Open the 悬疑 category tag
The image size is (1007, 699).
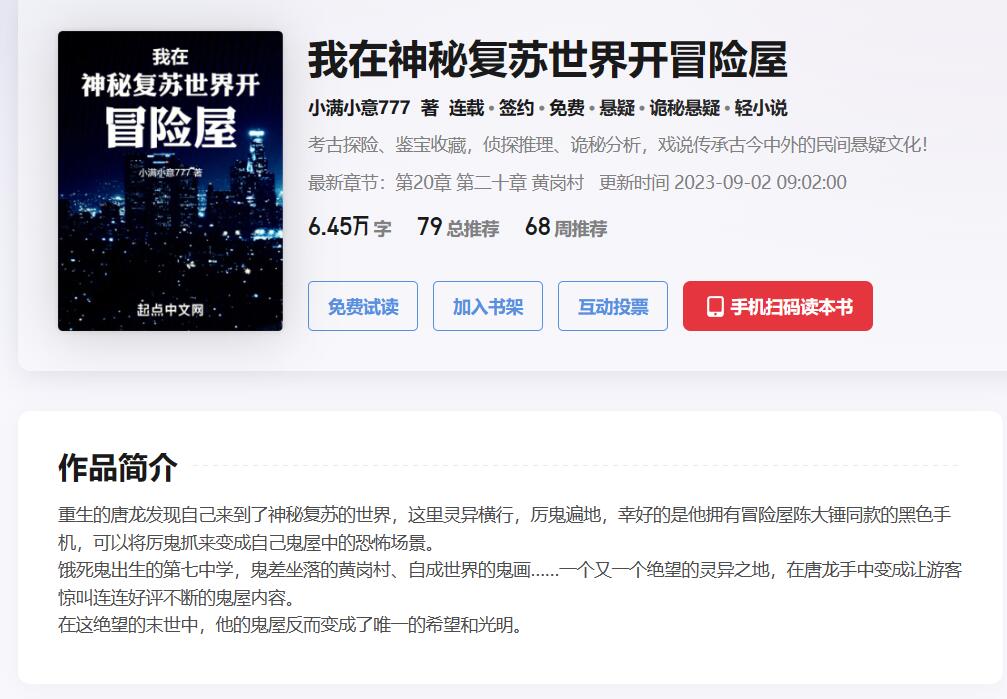(x=617, y=108)
